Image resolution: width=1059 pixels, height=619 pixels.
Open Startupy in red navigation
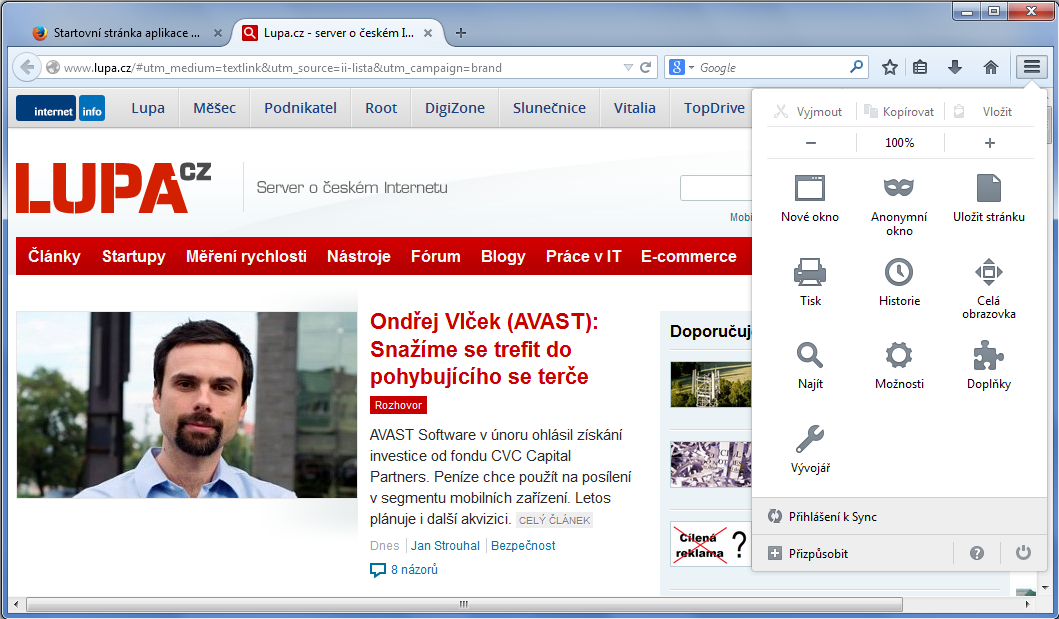(134, 257)
